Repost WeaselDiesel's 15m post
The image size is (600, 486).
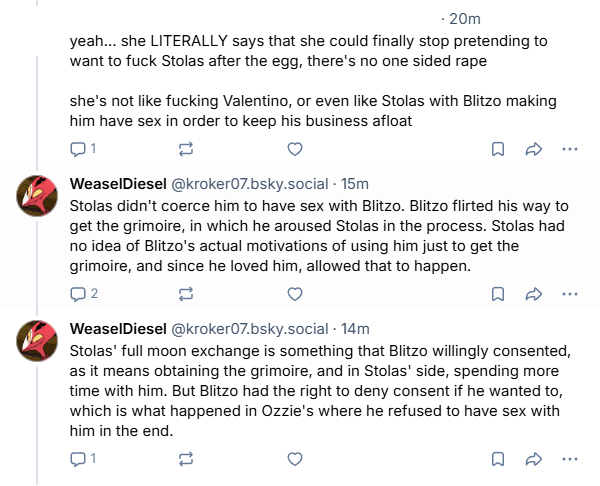pyautogui.click(x=185, y=294)
